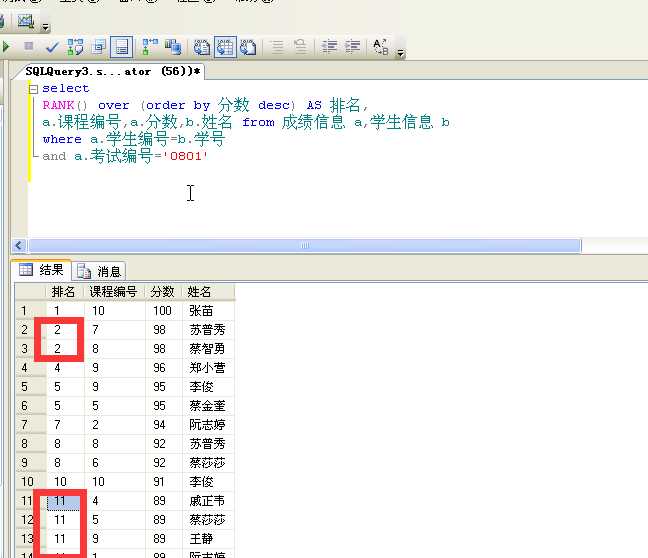The height and width of the screenshot is (558, 648).
Task: Switch output to Results to Text
Action: click(x=202, y=47)
